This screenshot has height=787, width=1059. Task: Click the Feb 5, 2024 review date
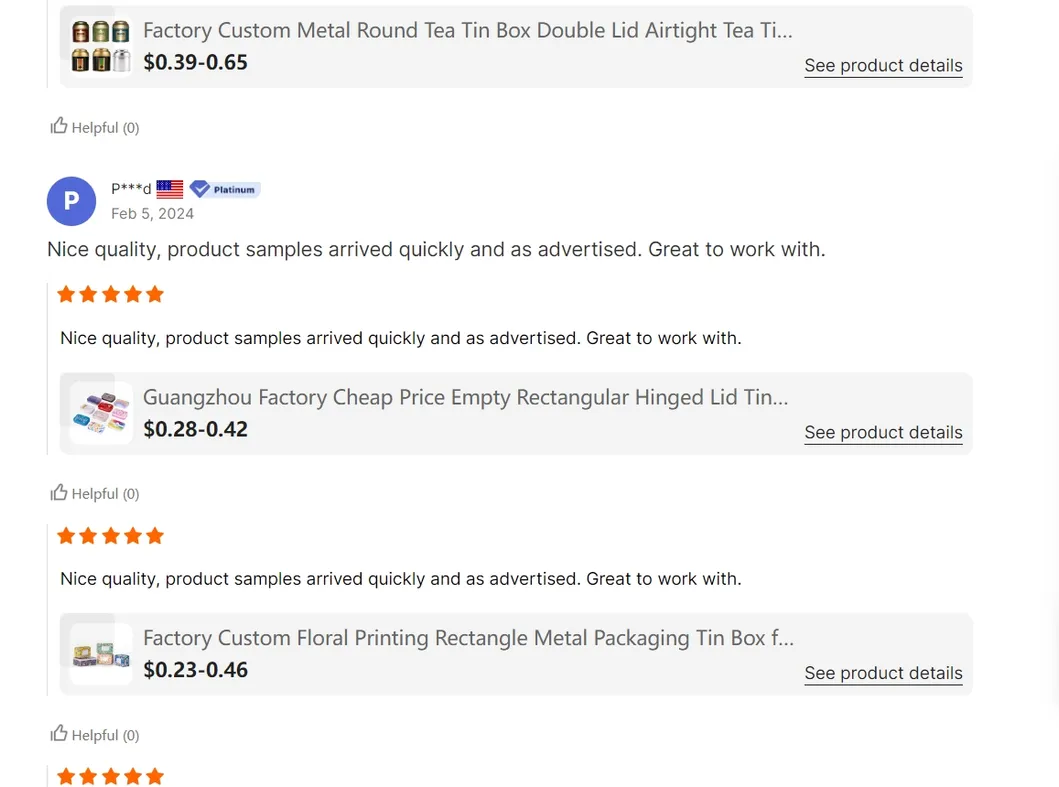(x=152, y=213)
